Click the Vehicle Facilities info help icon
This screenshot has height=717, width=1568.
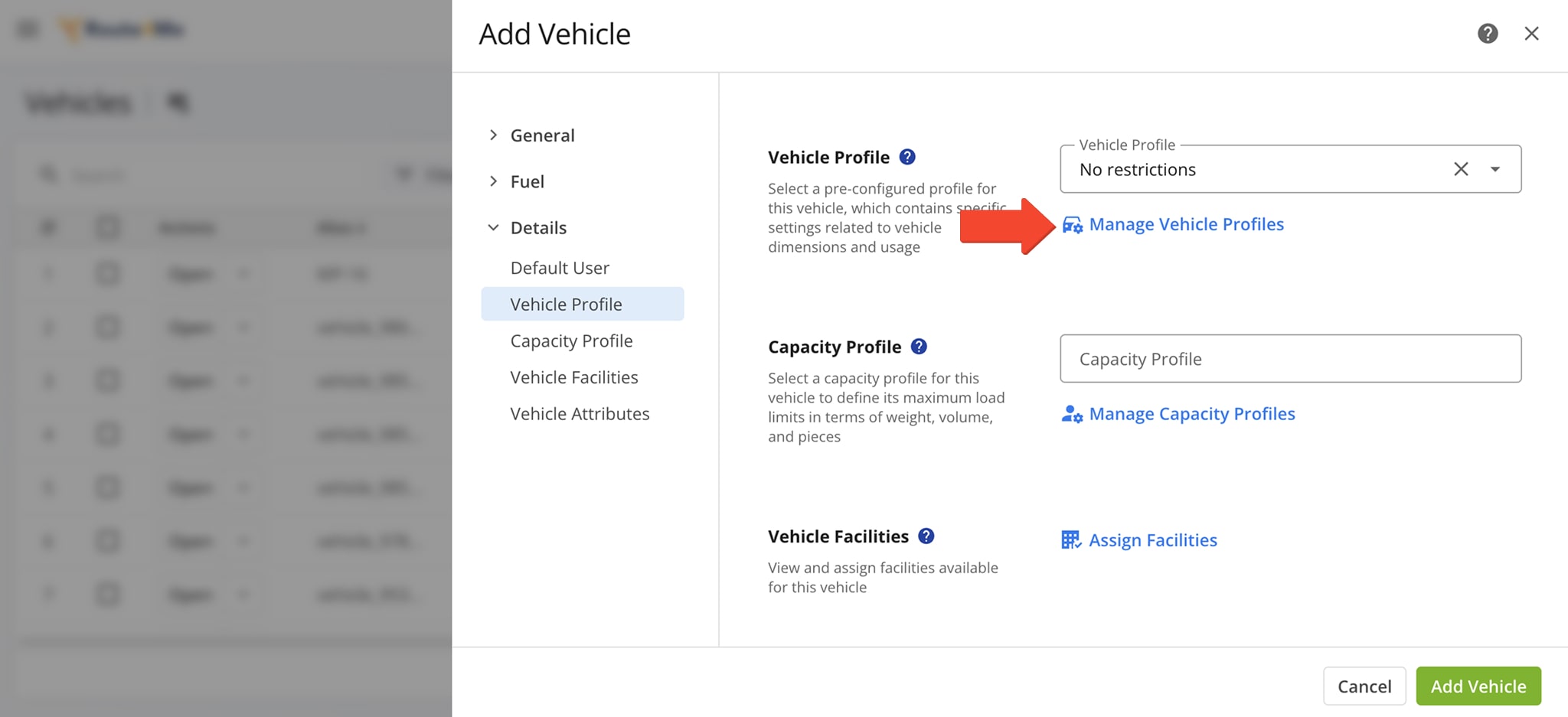926,536
